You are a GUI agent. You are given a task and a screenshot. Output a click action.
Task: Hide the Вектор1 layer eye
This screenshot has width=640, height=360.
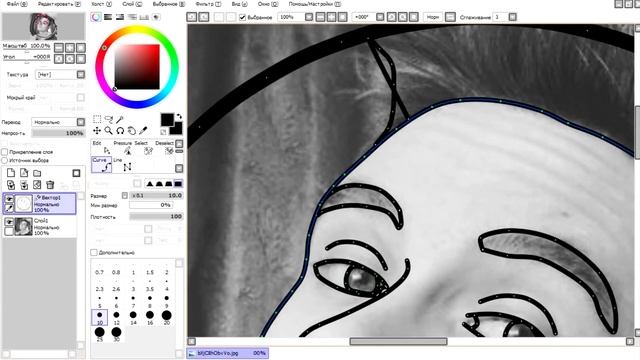point(9,199)
